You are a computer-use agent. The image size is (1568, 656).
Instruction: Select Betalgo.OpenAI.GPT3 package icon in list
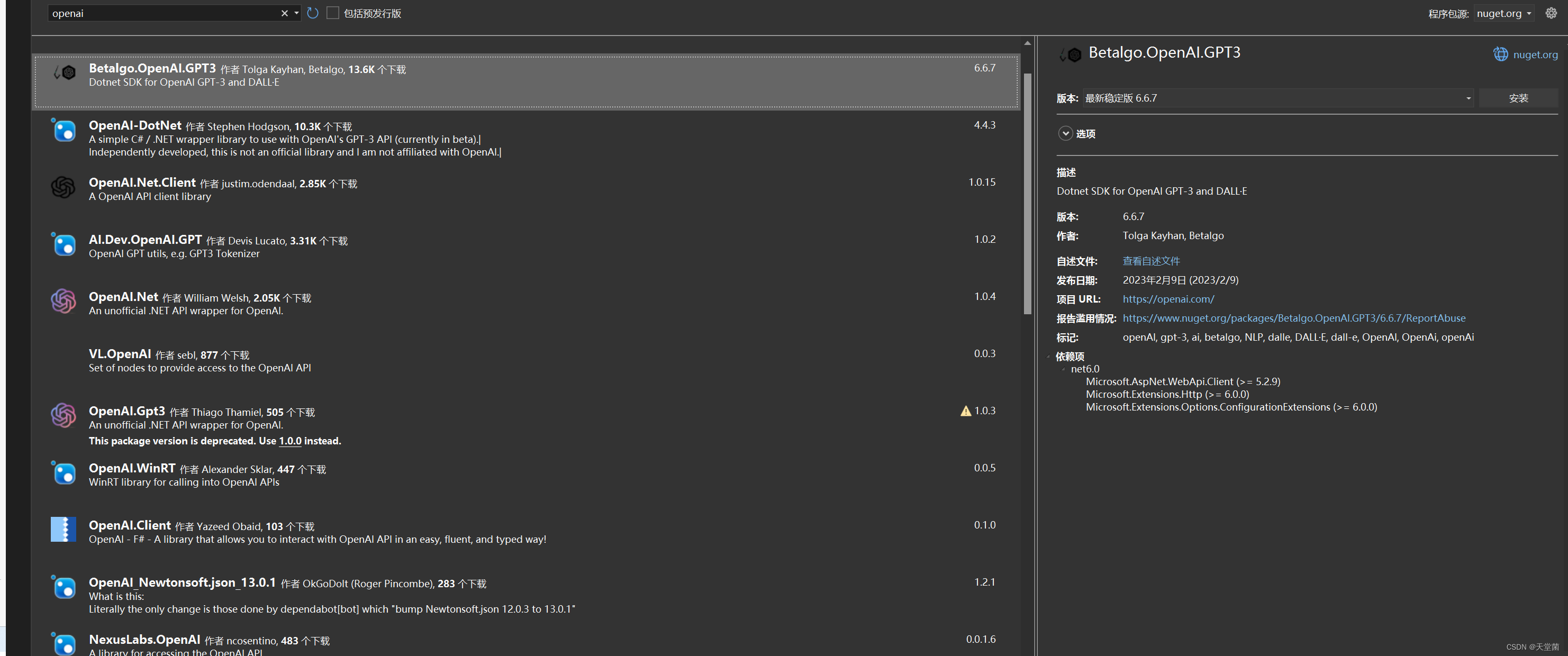tap(64, 73)
